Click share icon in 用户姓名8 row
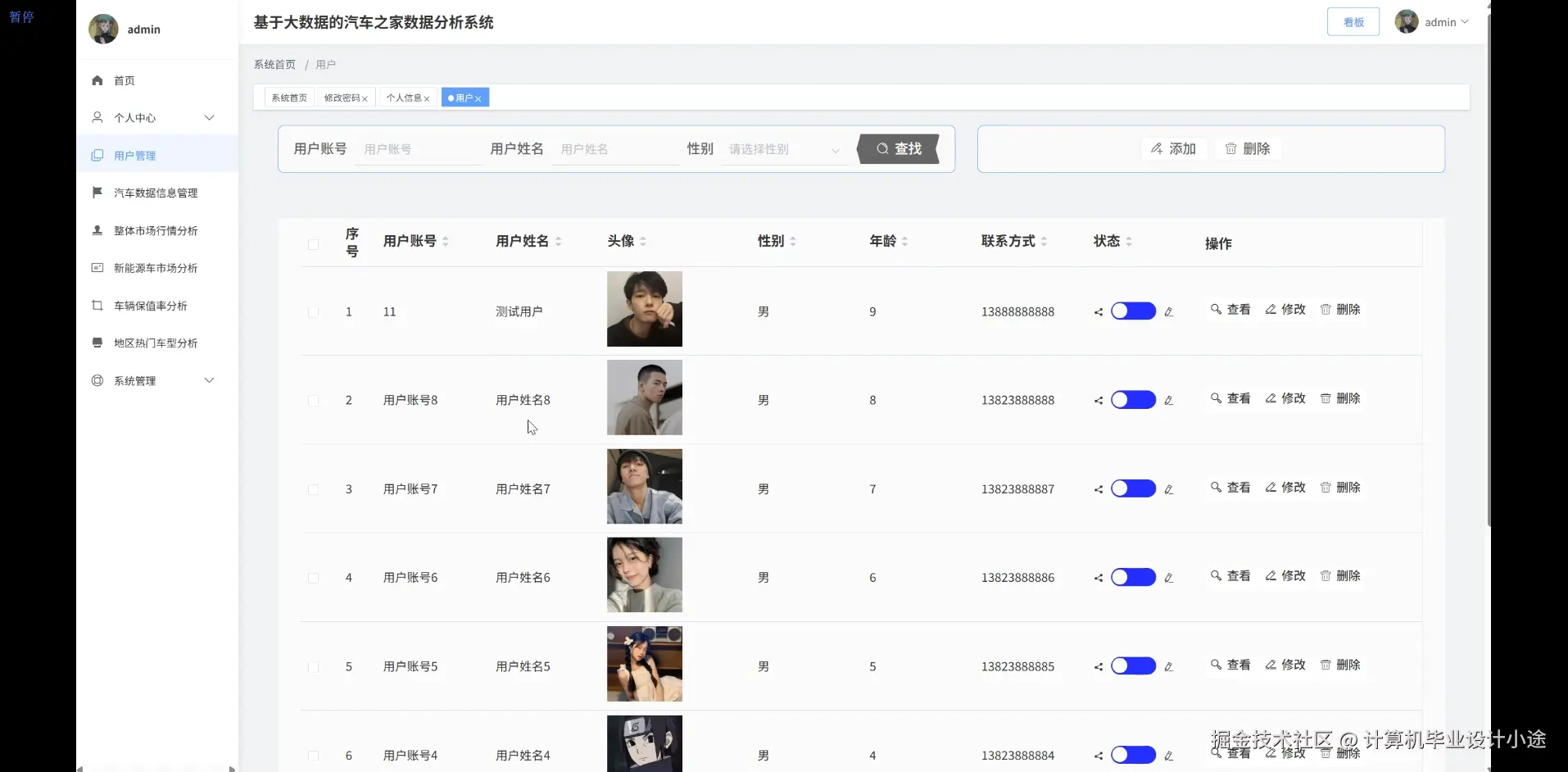This screenshot has height=772, width=1568. 1099,400
